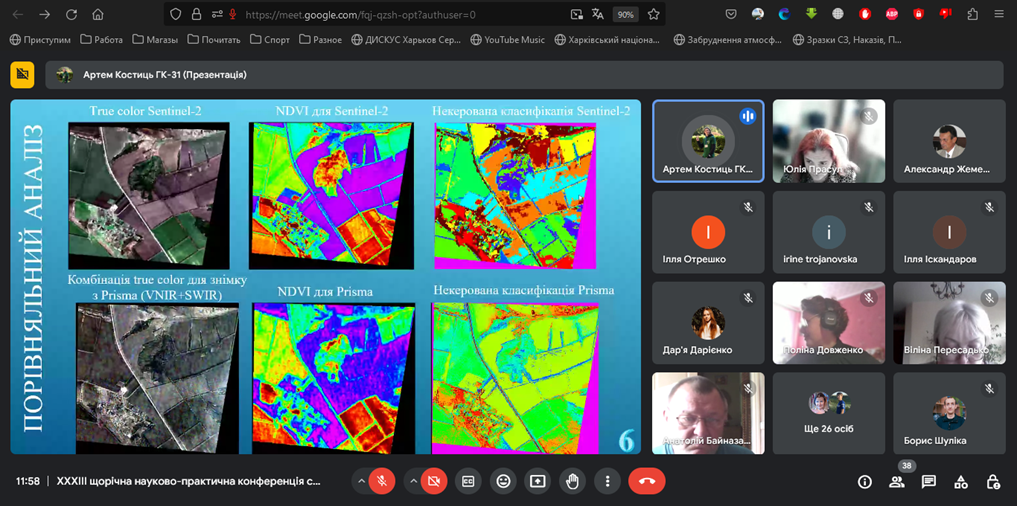Open host controls lock icon
The height and width of the screenshot is (506, 1017).
pos(993,482)
